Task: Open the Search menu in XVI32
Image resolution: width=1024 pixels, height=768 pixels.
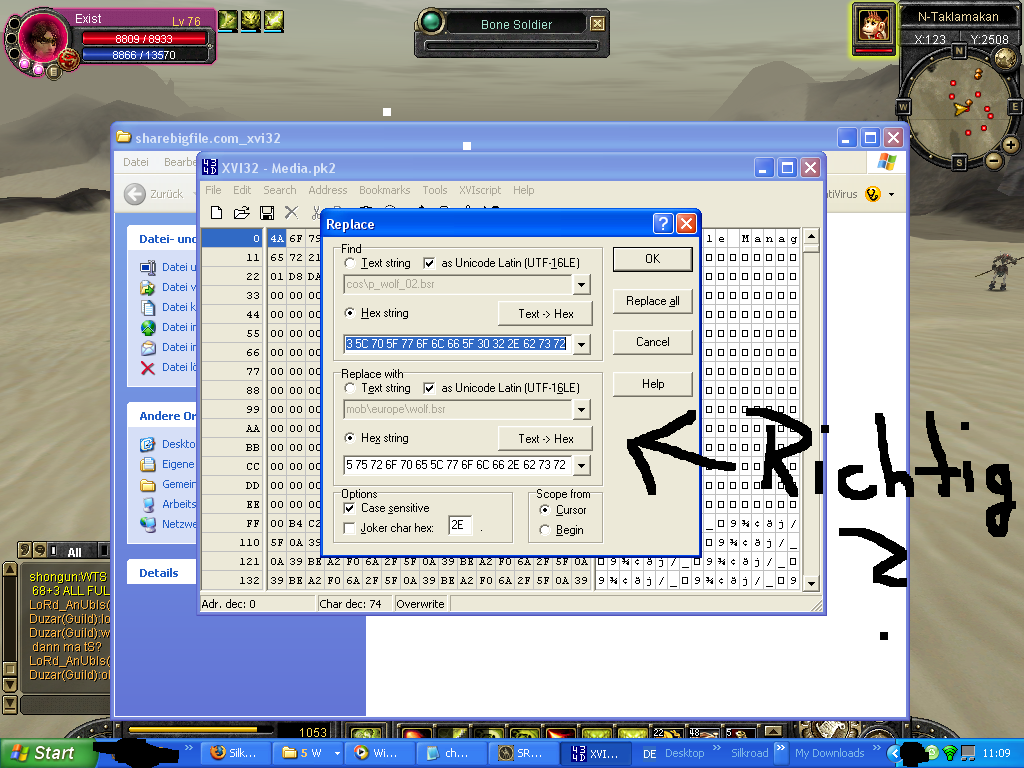Action: coord(280,190)
